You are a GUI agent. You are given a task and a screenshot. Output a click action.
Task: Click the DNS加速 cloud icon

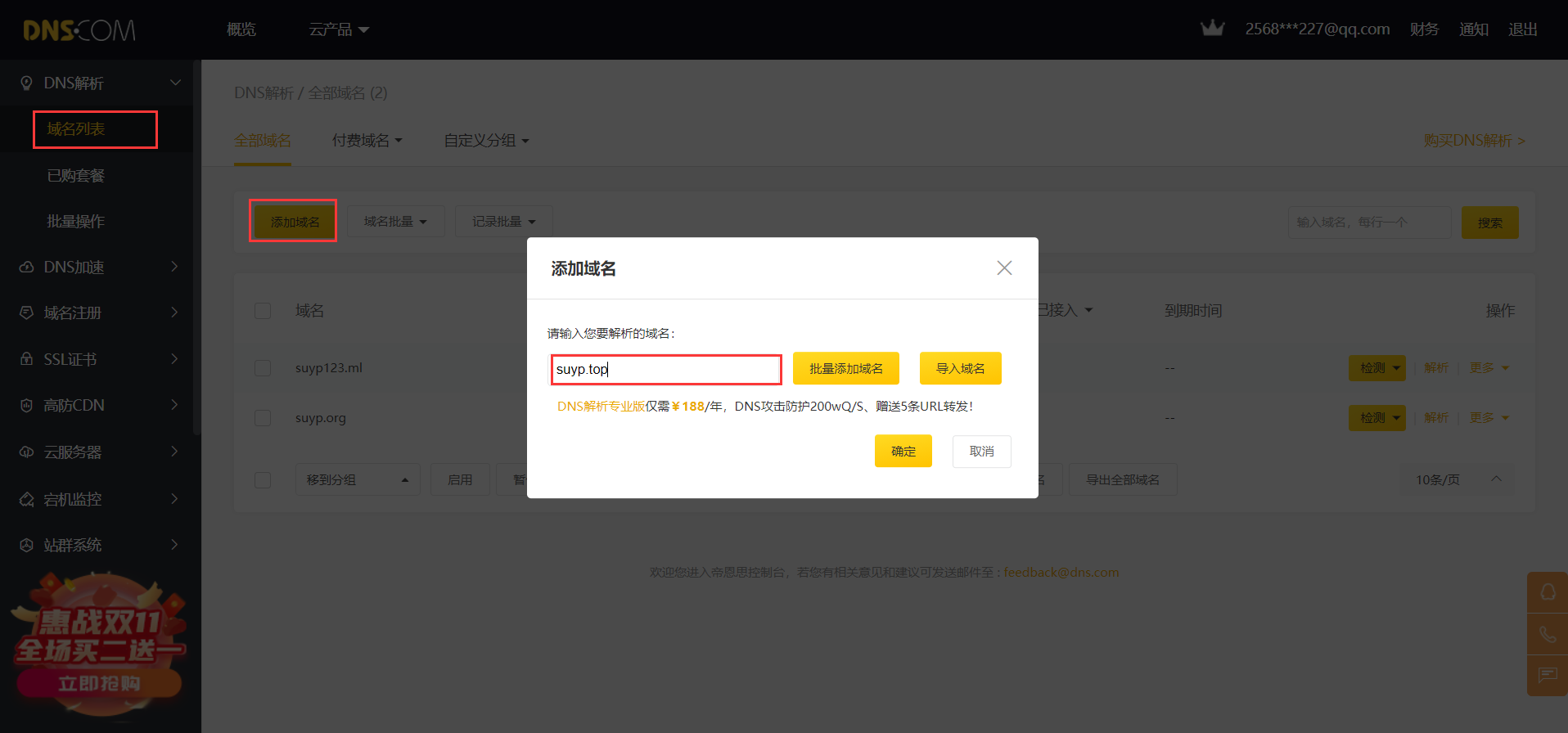point(26,267)
